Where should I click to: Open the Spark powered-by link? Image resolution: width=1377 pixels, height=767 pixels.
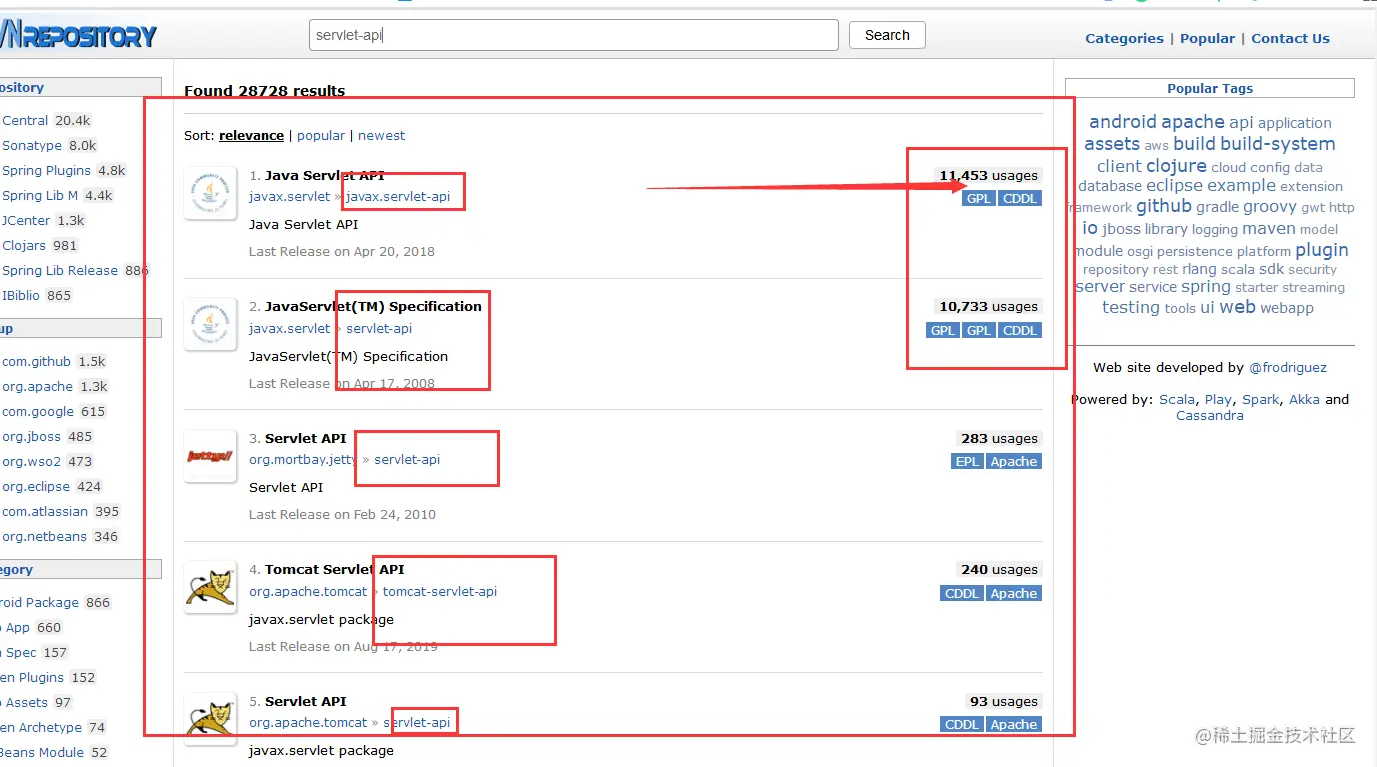(1260, 399)
